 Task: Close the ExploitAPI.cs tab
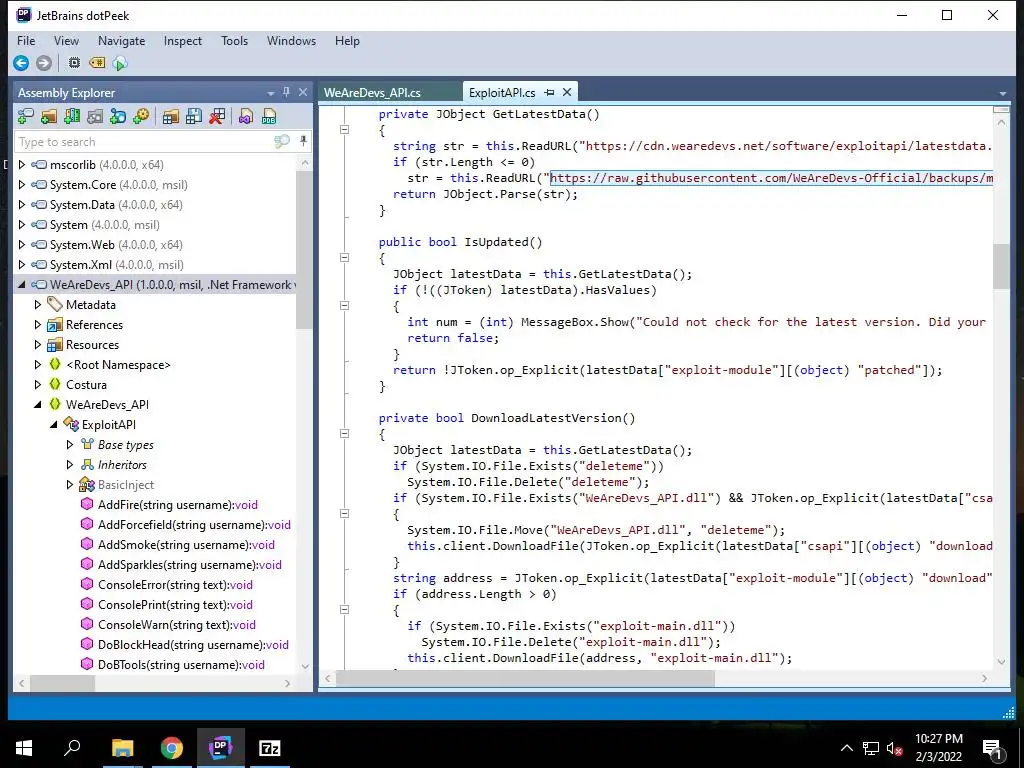coord(567,92)
